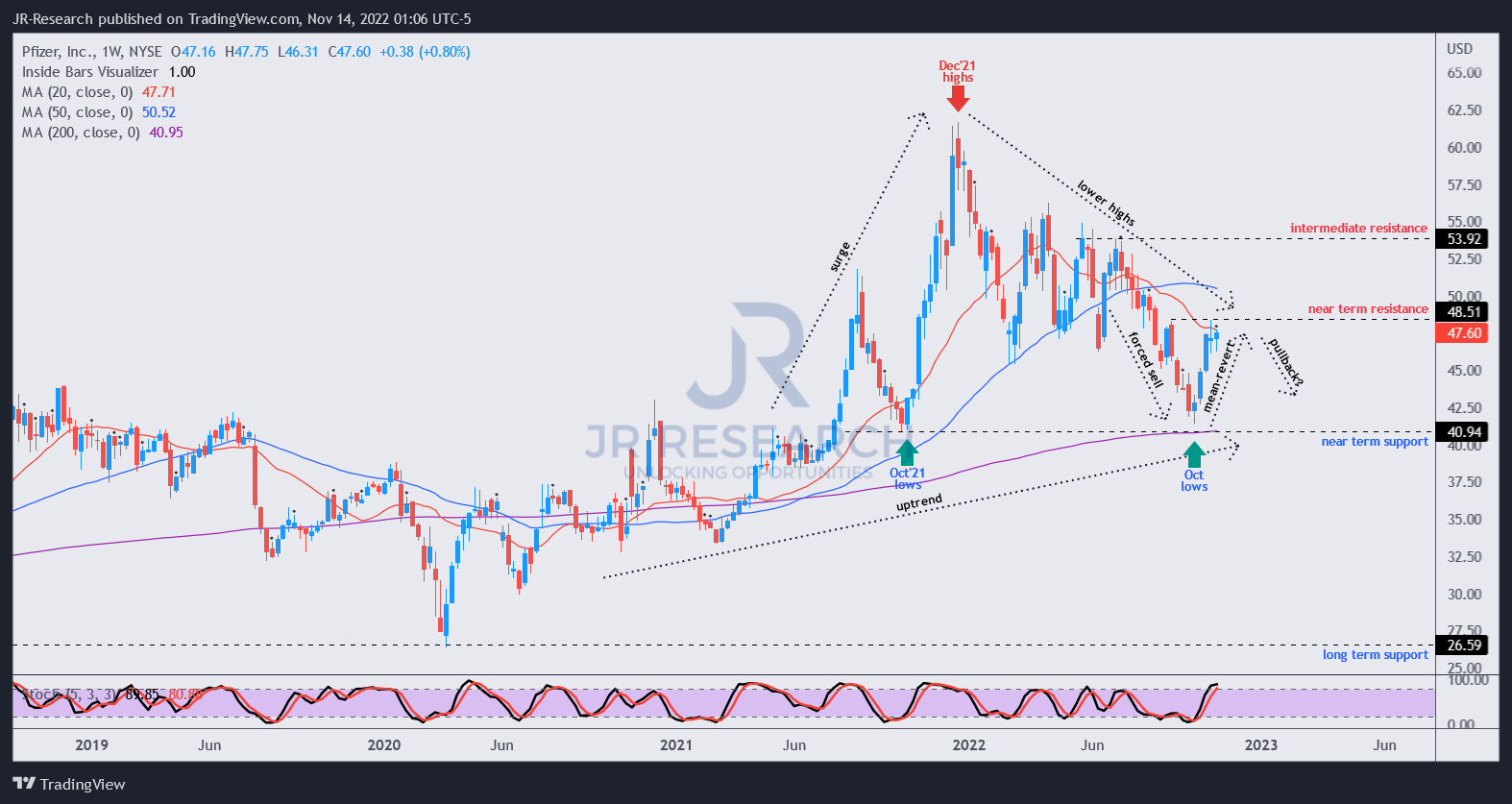Select the long term support annotation
The width and height of the screenshot is (1512, 804).
[1376, 655]
